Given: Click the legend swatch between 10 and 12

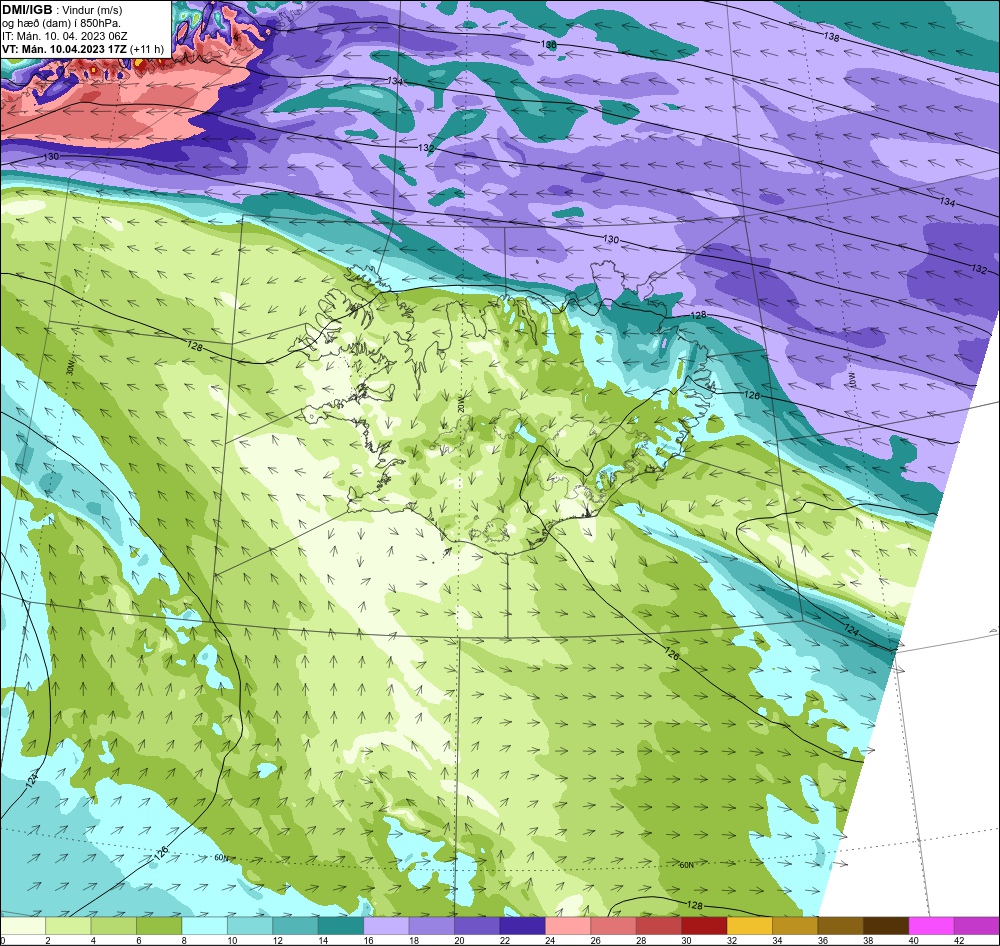Looking at the screenshot, I should coord(250,925).
